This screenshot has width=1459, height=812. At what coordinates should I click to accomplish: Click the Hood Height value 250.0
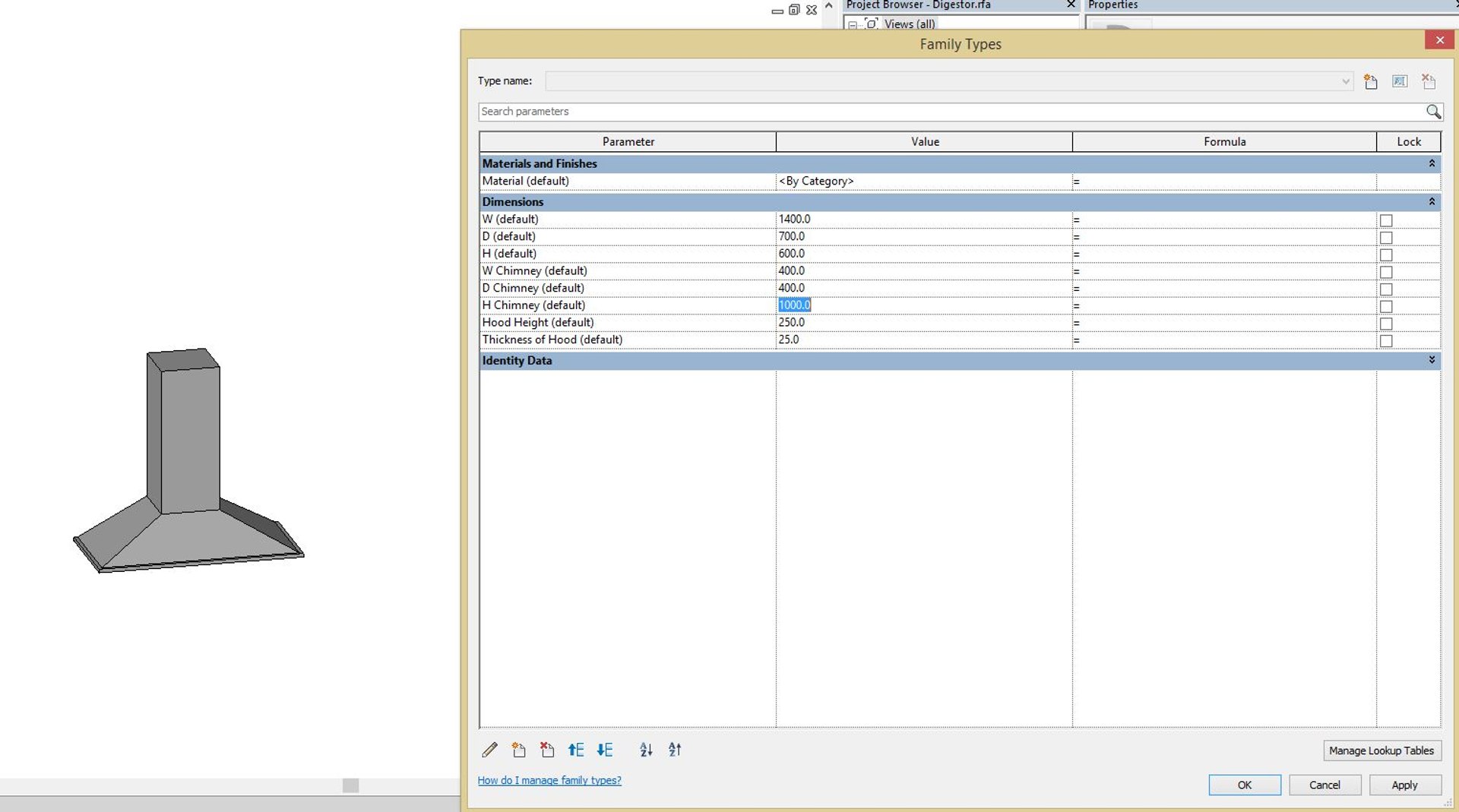point(924,323)
